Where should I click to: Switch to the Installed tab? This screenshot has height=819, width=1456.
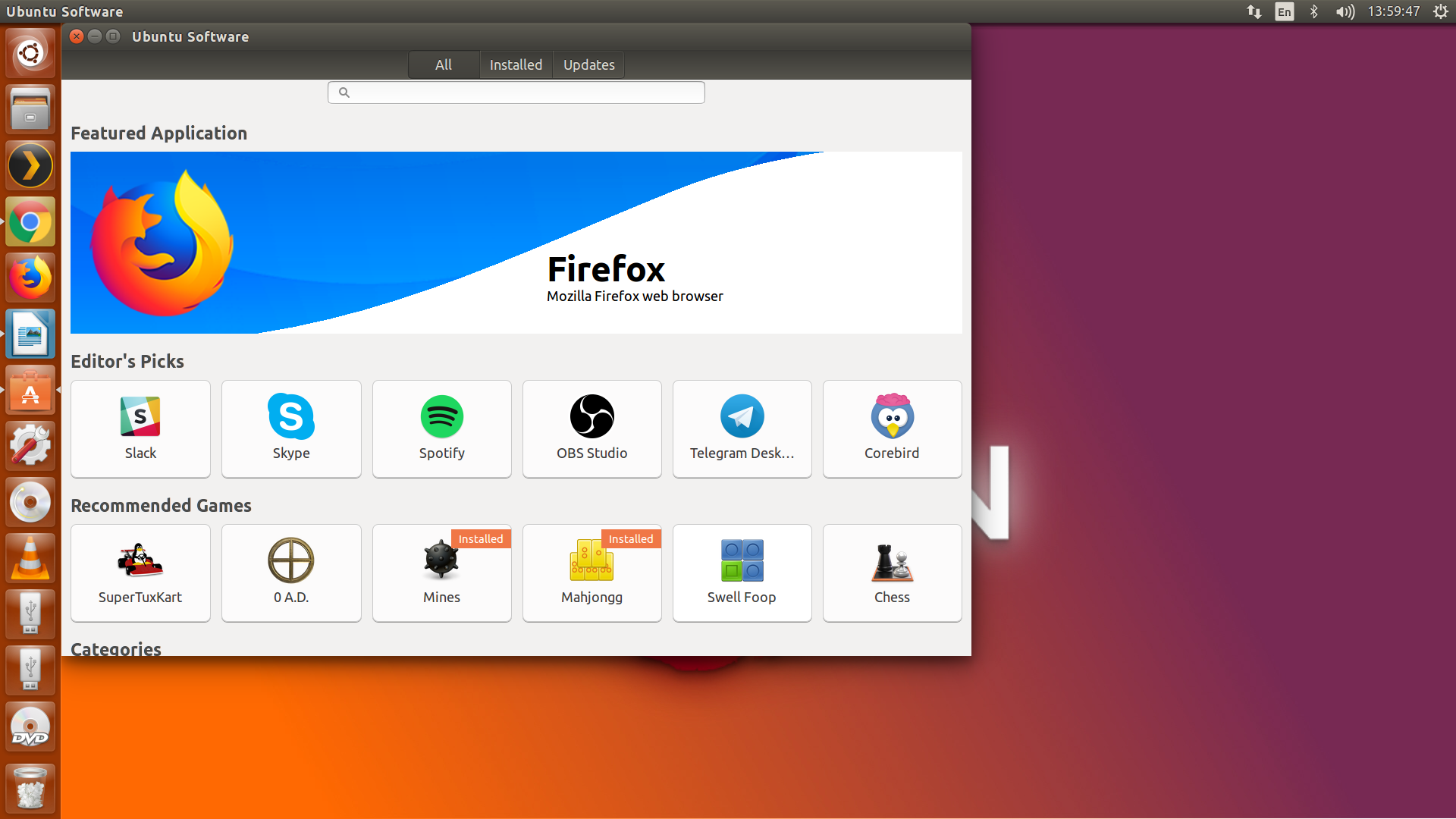coord(516,65)
